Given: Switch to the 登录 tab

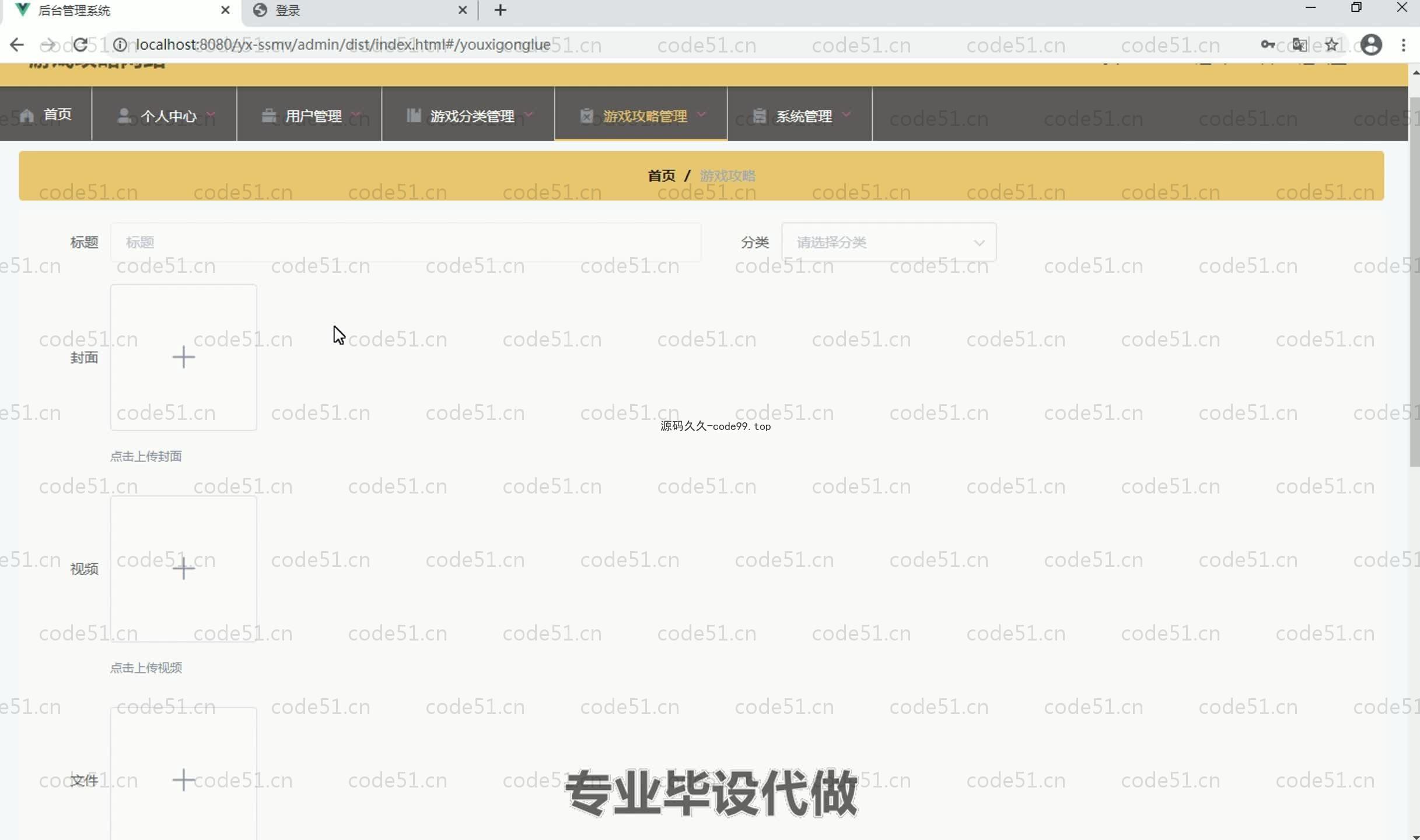Looking at the screenshot, I should pyautogui.click(x=359, y=10).
